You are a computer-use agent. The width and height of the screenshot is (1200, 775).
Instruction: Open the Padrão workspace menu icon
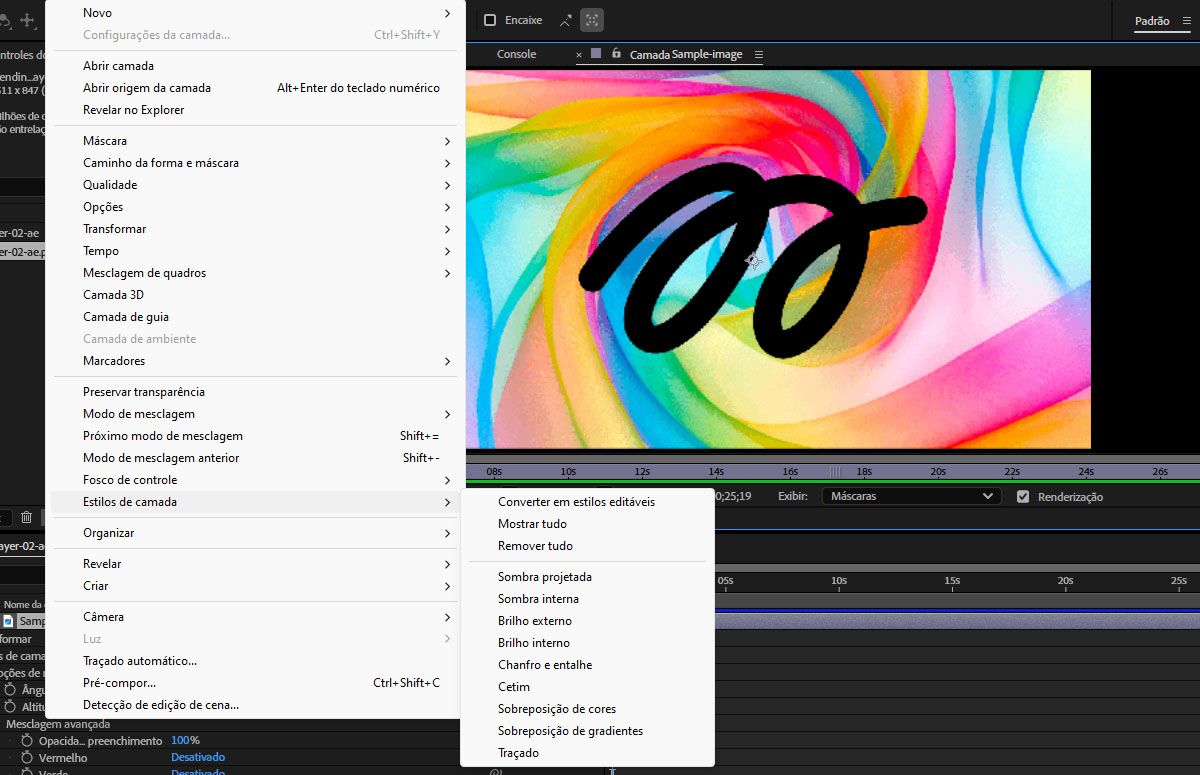pos(1186,21)
